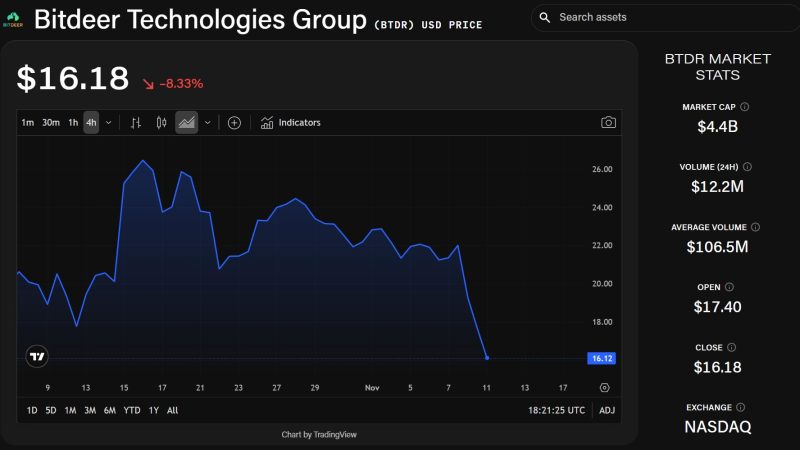Take a chart snapshot with camera icon
Viewport: 800px width, 450px height.
coord(608,123)
